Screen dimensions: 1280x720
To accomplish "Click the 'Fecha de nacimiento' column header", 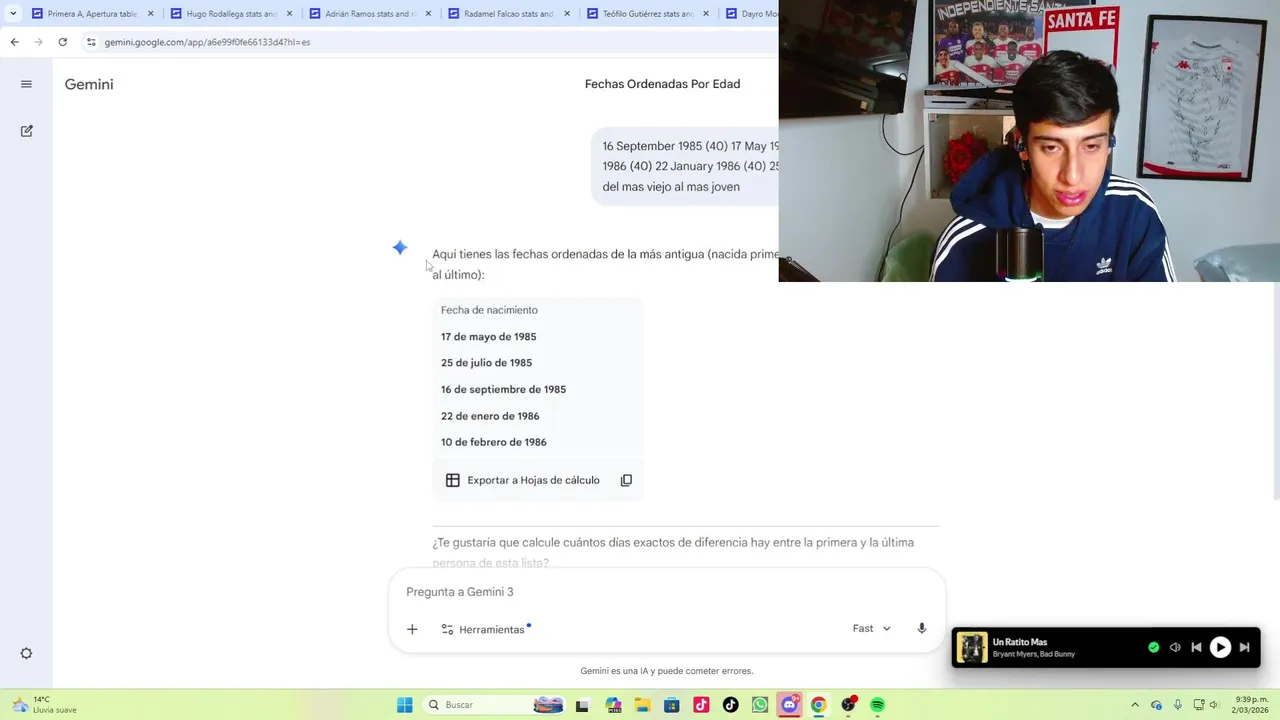I will pos(489,310).
